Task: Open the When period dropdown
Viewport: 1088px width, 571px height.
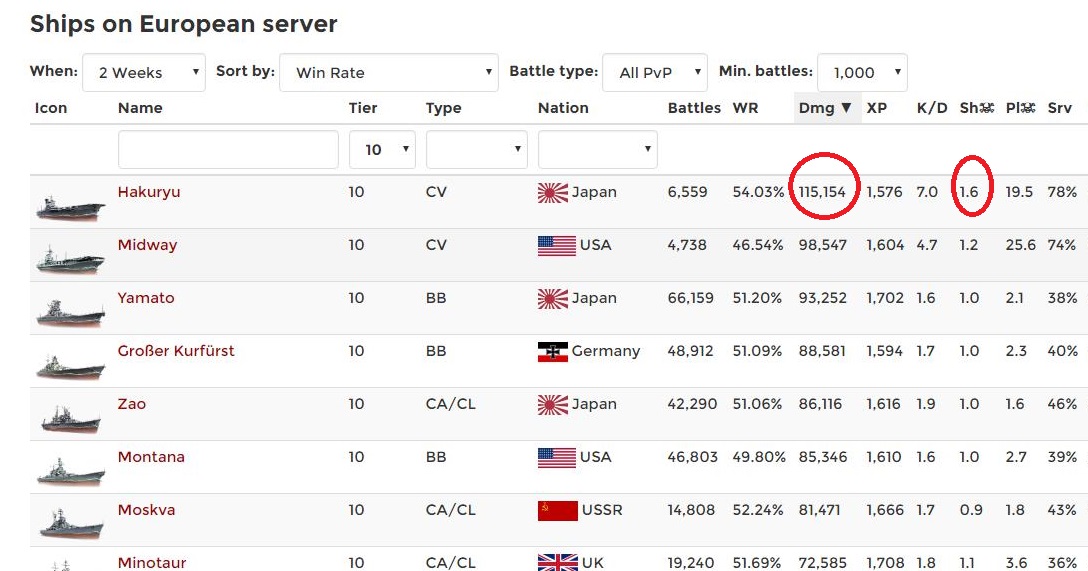Action: pyautogui.click(x=144, y=73)
